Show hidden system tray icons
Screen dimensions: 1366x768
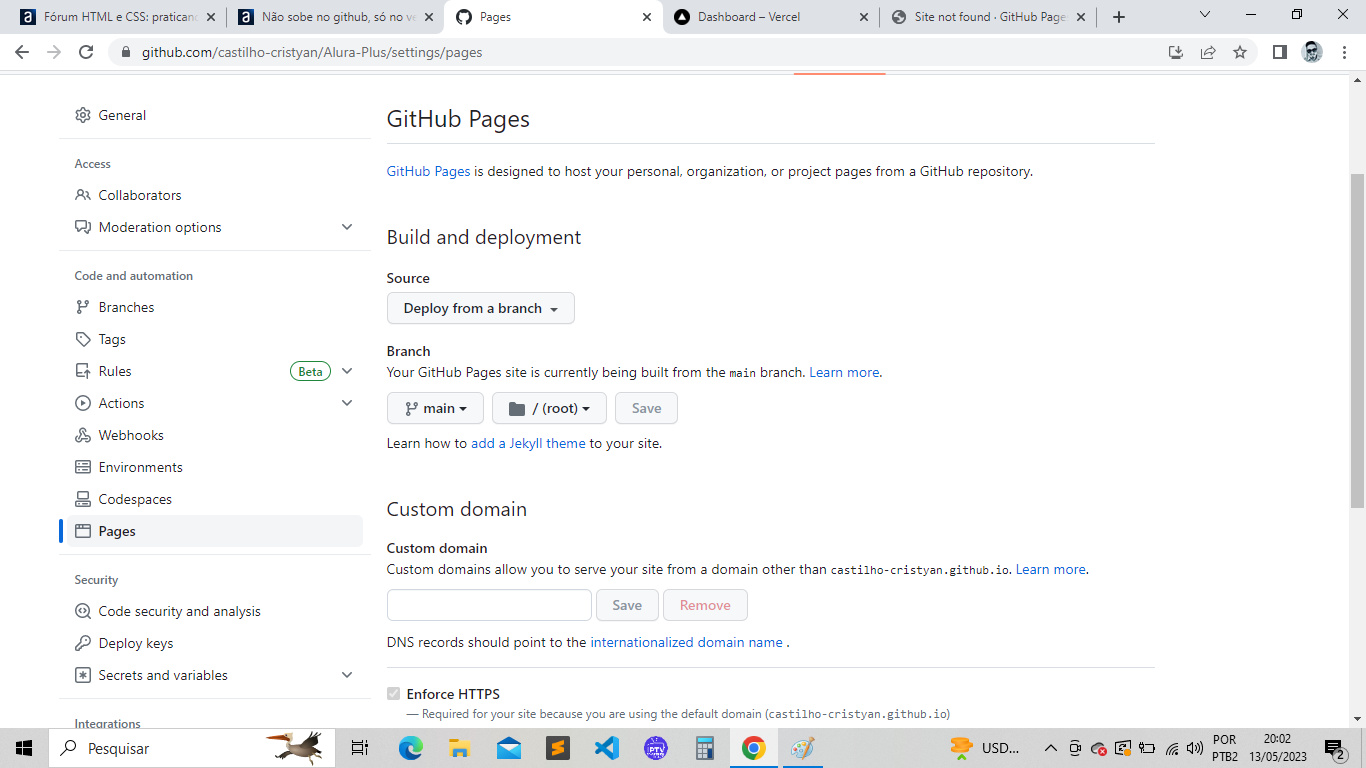click(x=1050, y=748)
